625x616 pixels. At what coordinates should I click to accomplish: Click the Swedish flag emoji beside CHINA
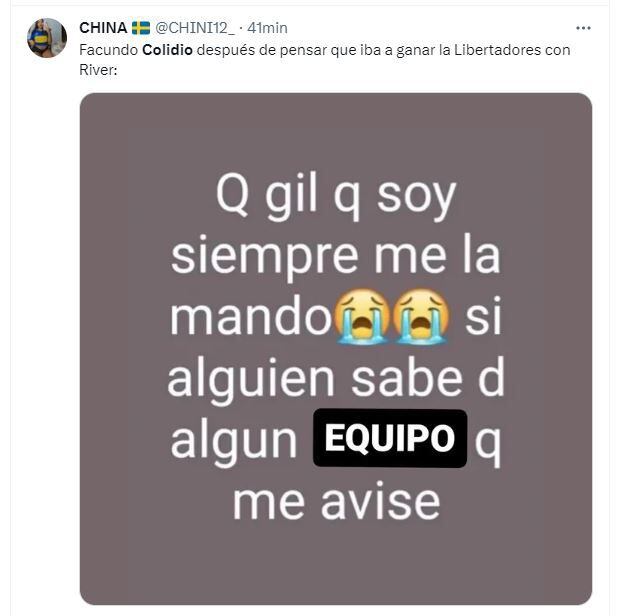pos(141,28)
